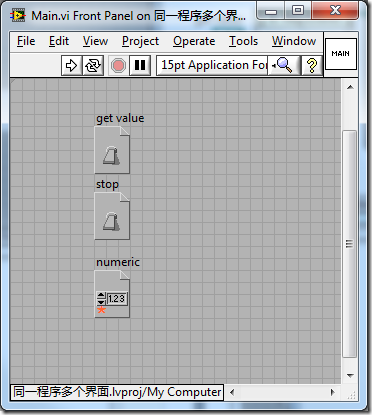This screenshot has height=415, width=372.
Task: Click the MAIN VI icon pane
Action: pyautogui.click(x=341, y=54)
